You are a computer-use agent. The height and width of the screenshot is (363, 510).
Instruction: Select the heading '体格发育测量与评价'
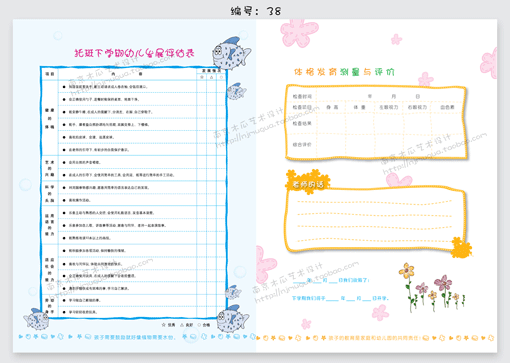[344, 72]
